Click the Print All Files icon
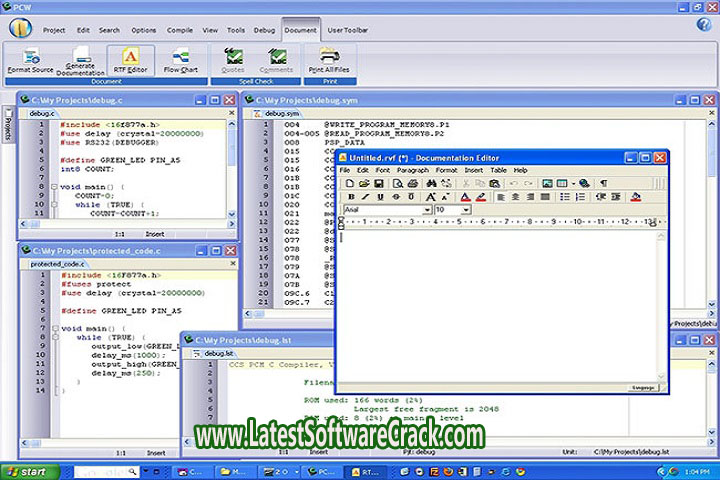 [329, 56]
